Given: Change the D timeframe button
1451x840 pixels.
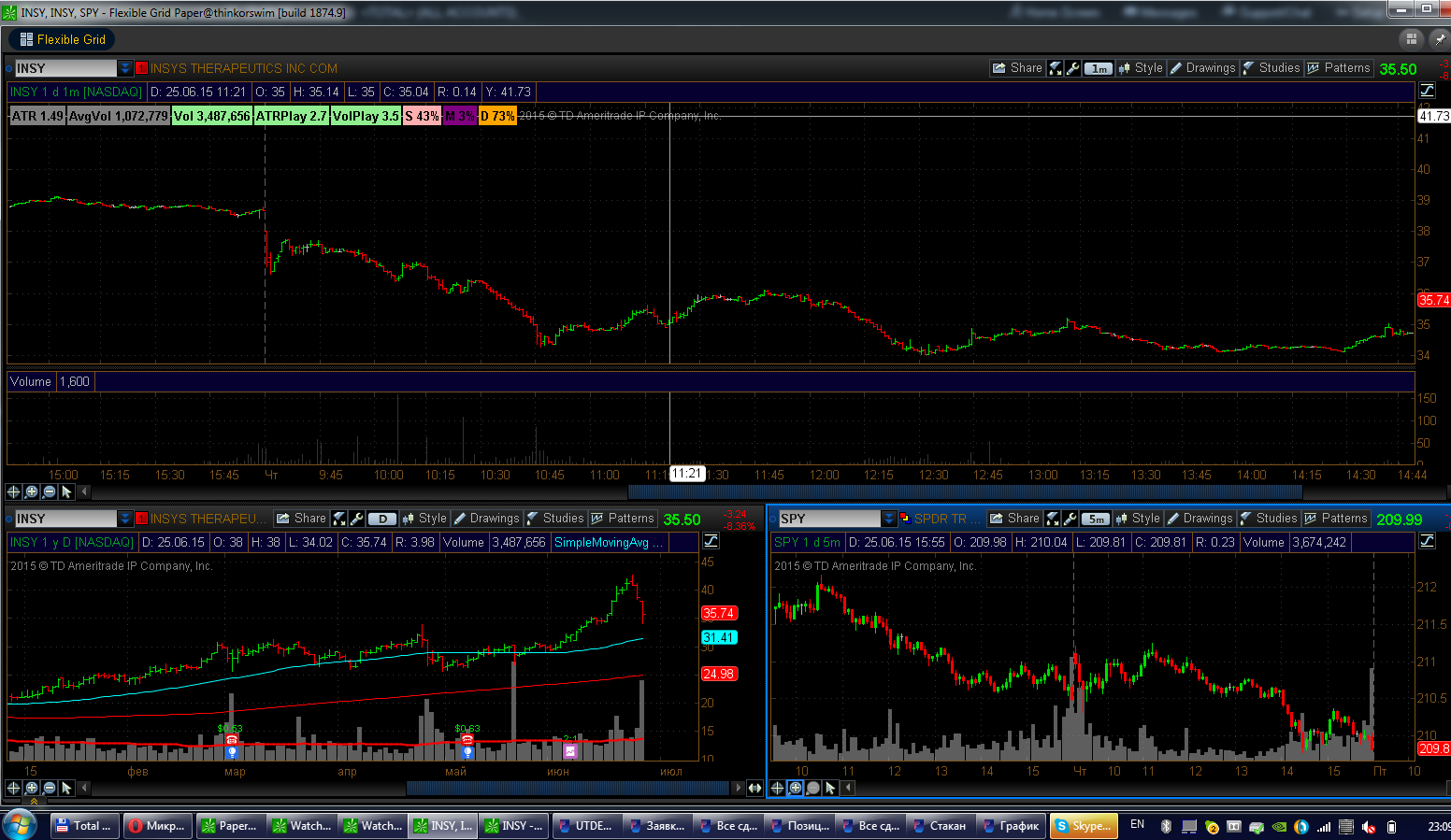Looking at the screenshot, I should [x=382, y=519].
